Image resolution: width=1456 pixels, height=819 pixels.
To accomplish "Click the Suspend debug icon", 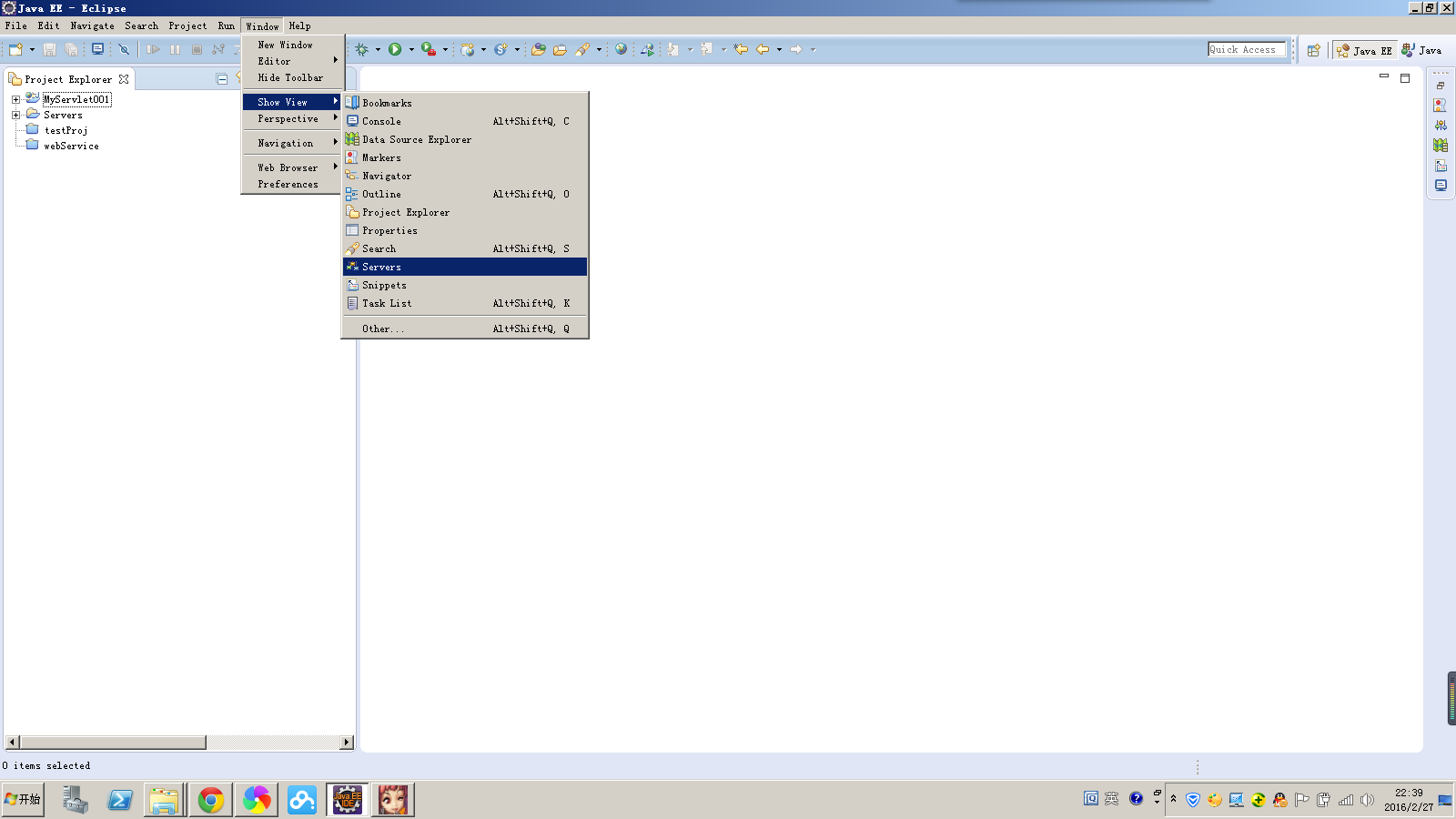I will pos(175,50).
